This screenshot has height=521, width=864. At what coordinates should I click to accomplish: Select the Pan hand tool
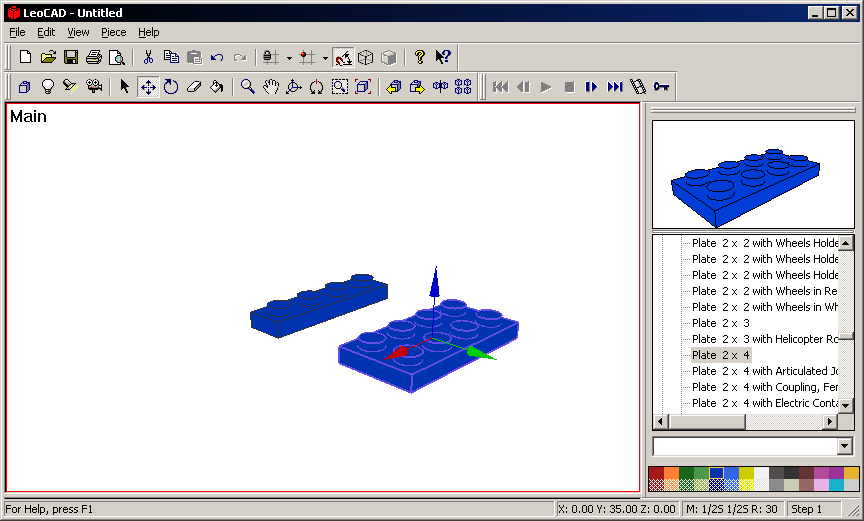271,87
